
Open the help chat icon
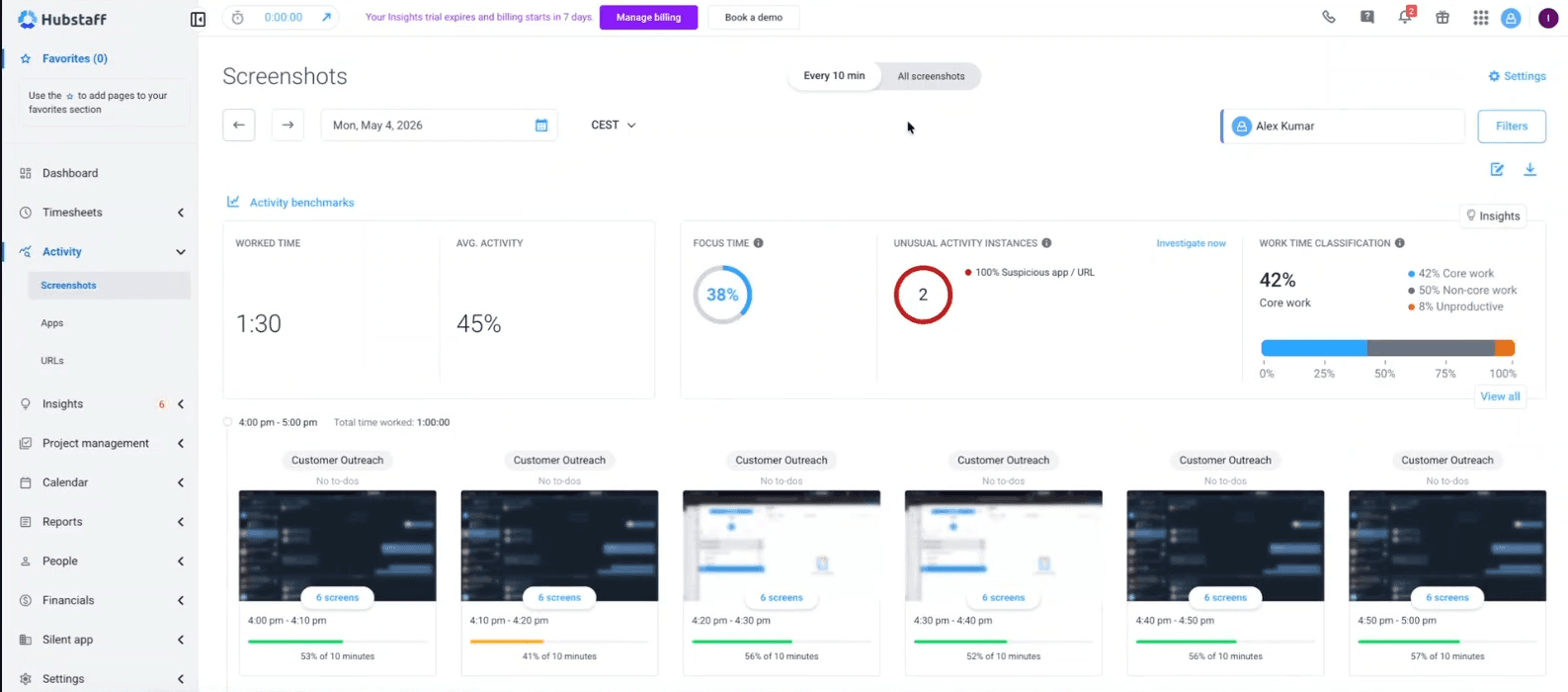coord(1366,17)
